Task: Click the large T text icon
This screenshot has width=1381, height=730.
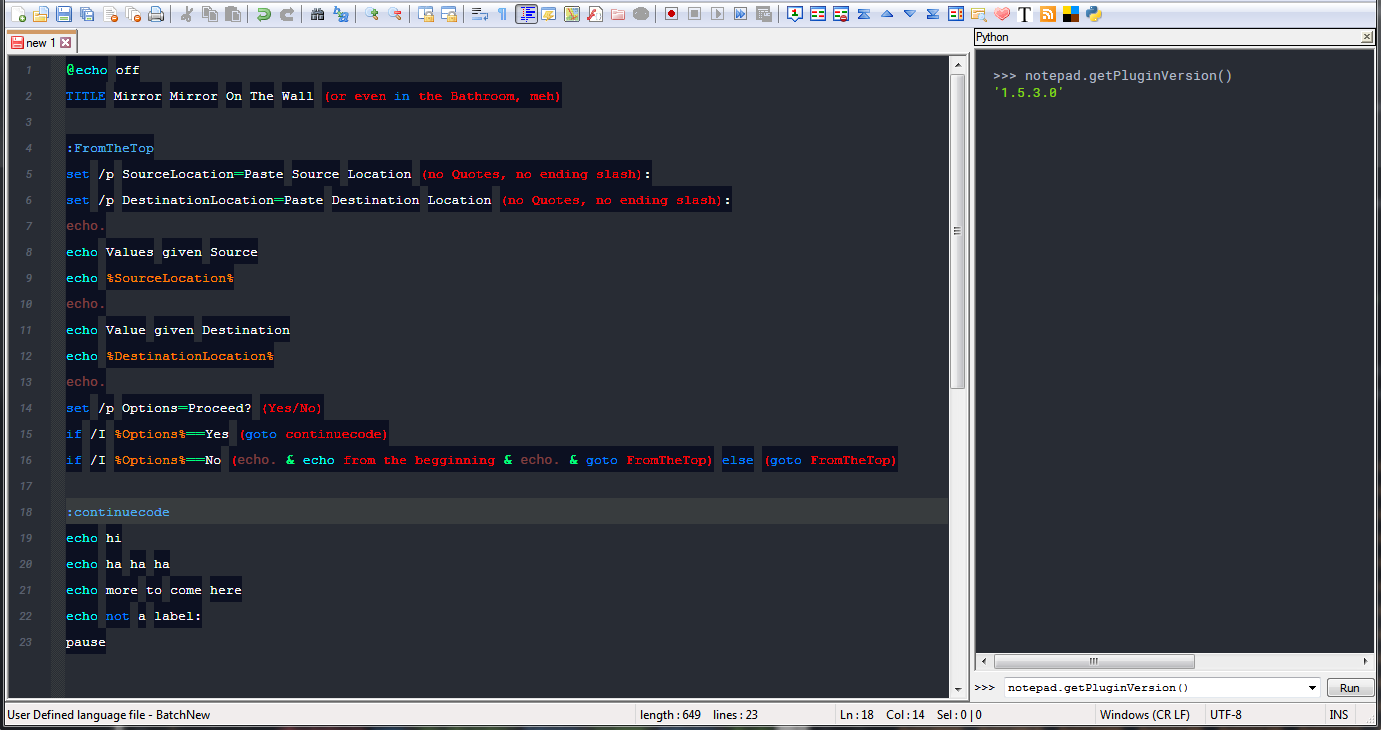Action: pos(1025,14)
